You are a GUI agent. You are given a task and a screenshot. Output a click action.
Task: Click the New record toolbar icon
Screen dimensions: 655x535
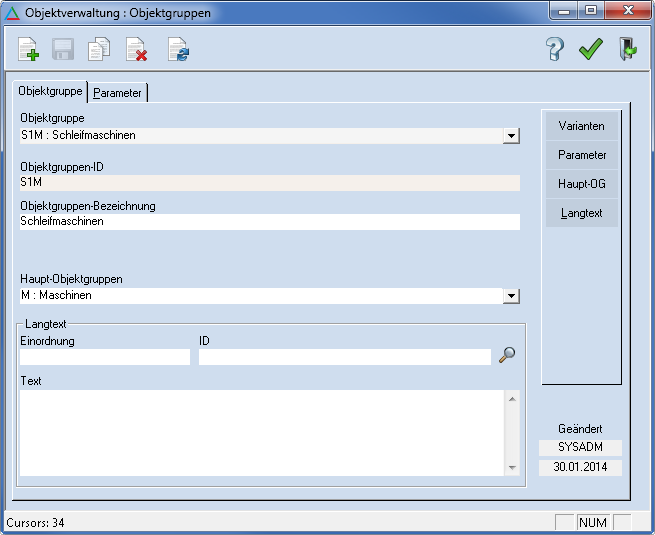click(x=28, y=49)
